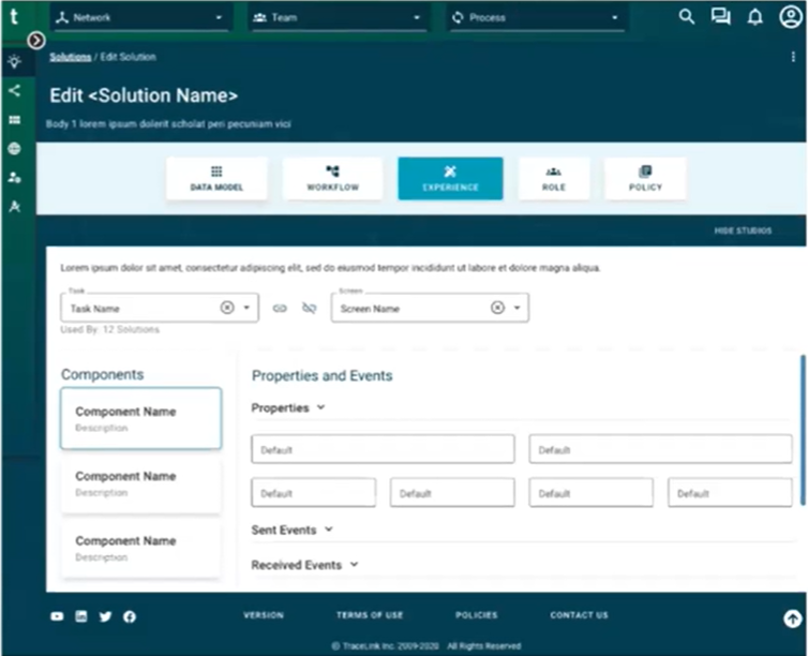Viewport: 808px width, 656px height.
Task: Open the three-dot more options menu
Action: pos(793,57)
